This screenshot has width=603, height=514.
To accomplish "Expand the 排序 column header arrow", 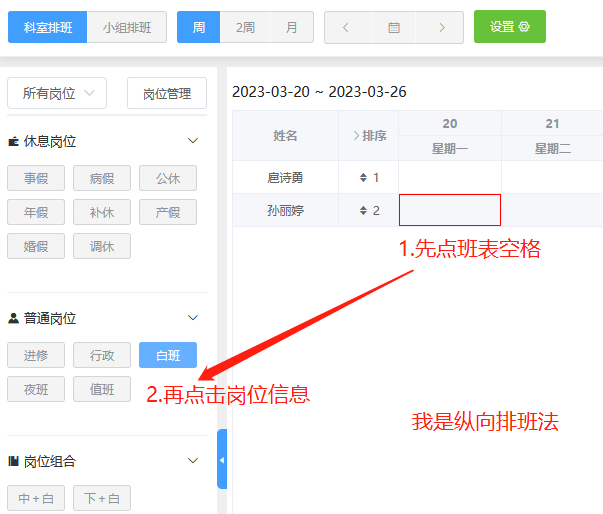I will [357, 135].
